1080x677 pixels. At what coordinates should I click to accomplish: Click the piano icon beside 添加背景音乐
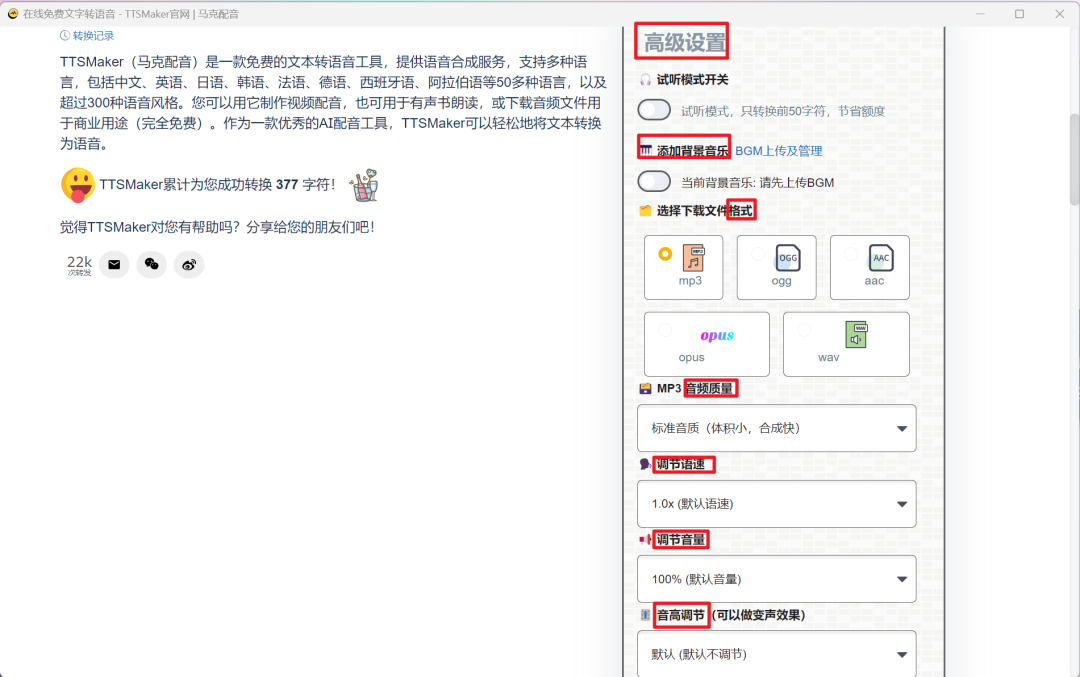click(645, 149)
